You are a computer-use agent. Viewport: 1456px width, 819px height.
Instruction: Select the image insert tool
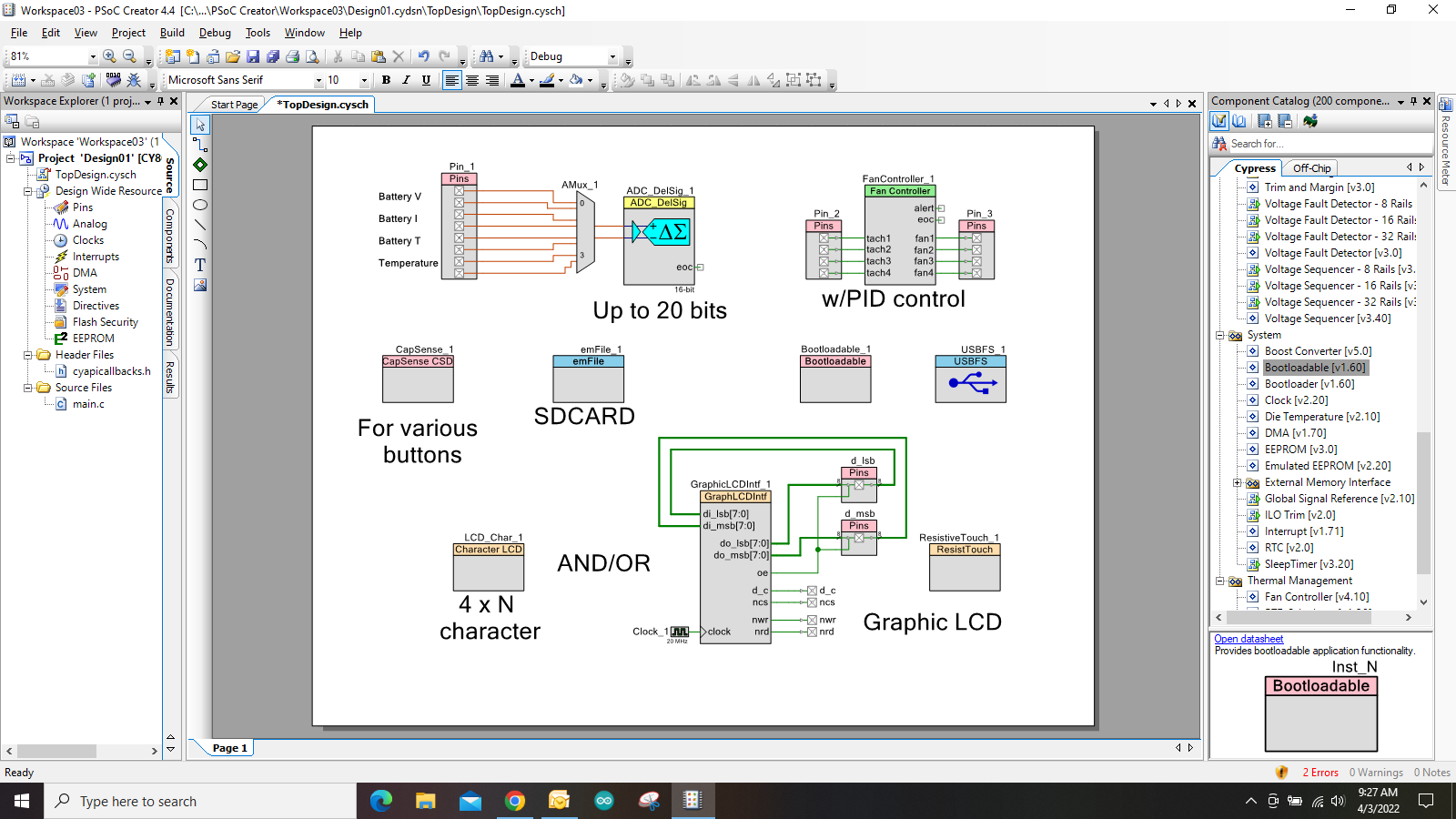point(200,285)
